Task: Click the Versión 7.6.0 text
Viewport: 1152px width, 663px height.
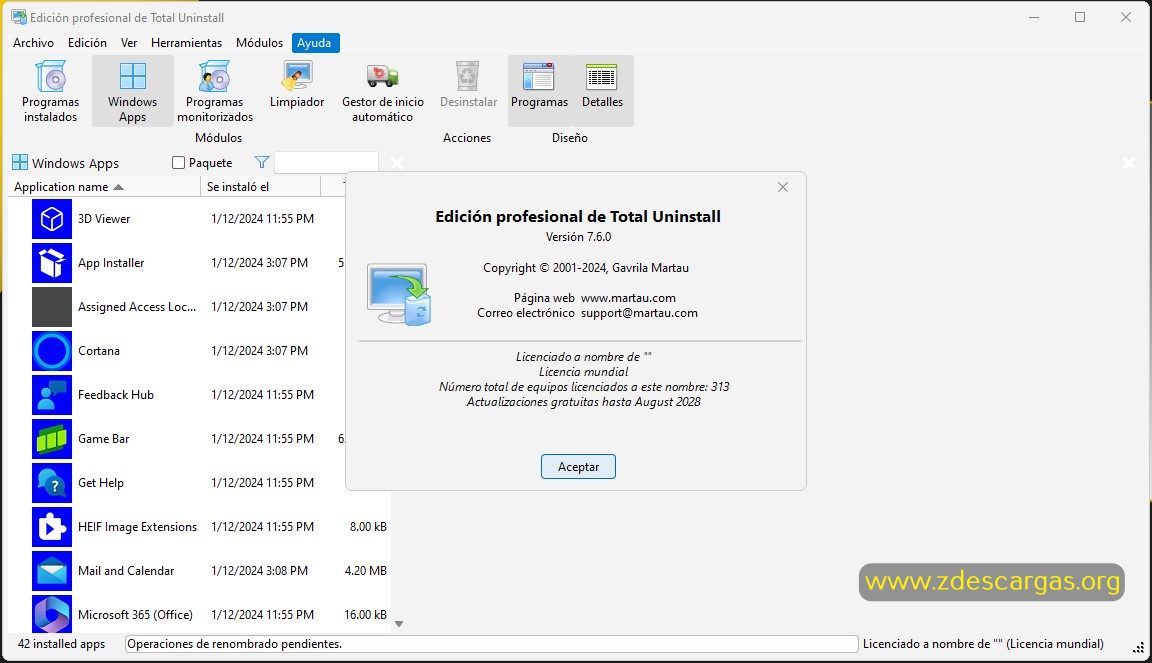Action: coord(578,237)
